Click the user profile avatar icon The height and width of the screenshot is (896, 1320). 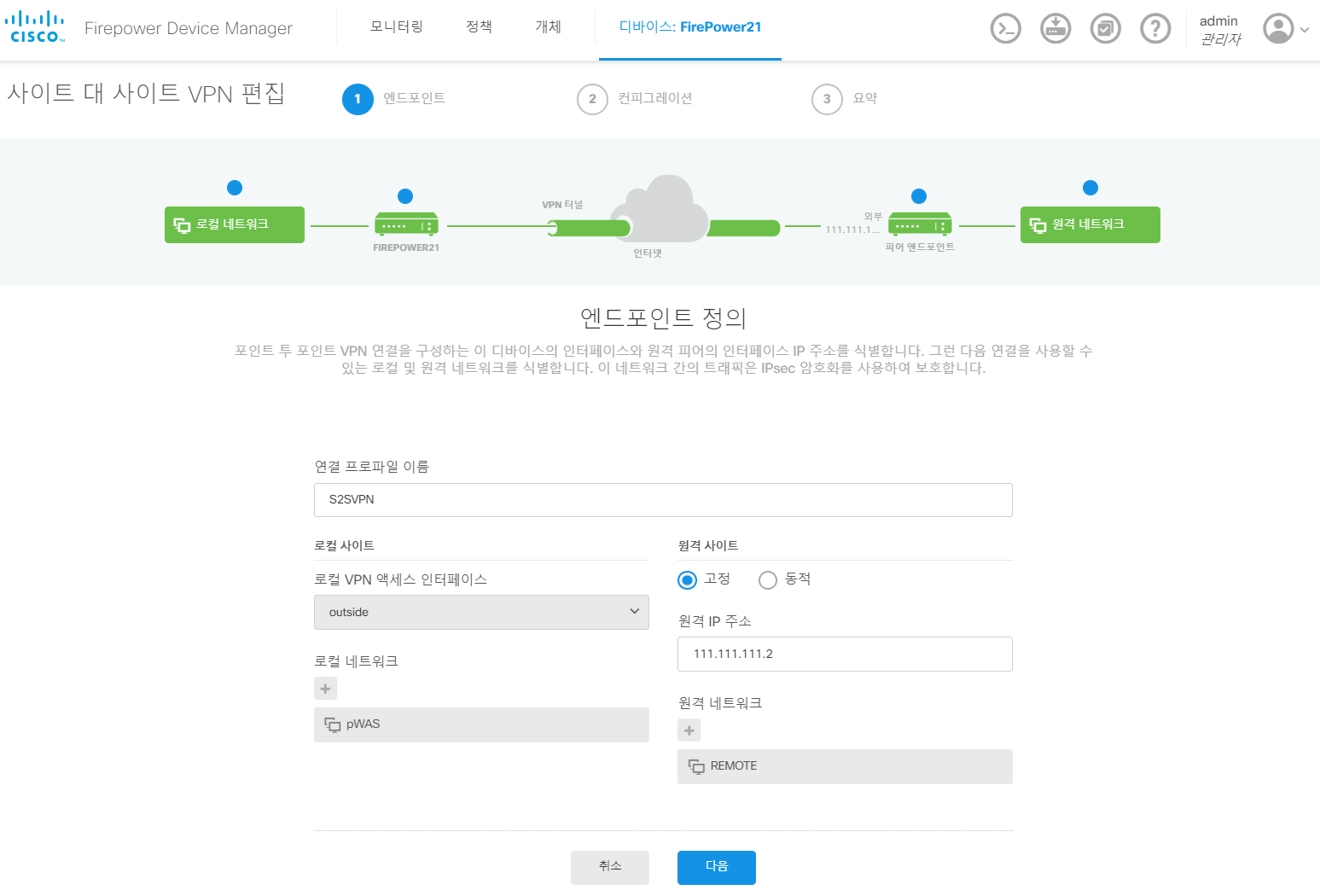1278,28
